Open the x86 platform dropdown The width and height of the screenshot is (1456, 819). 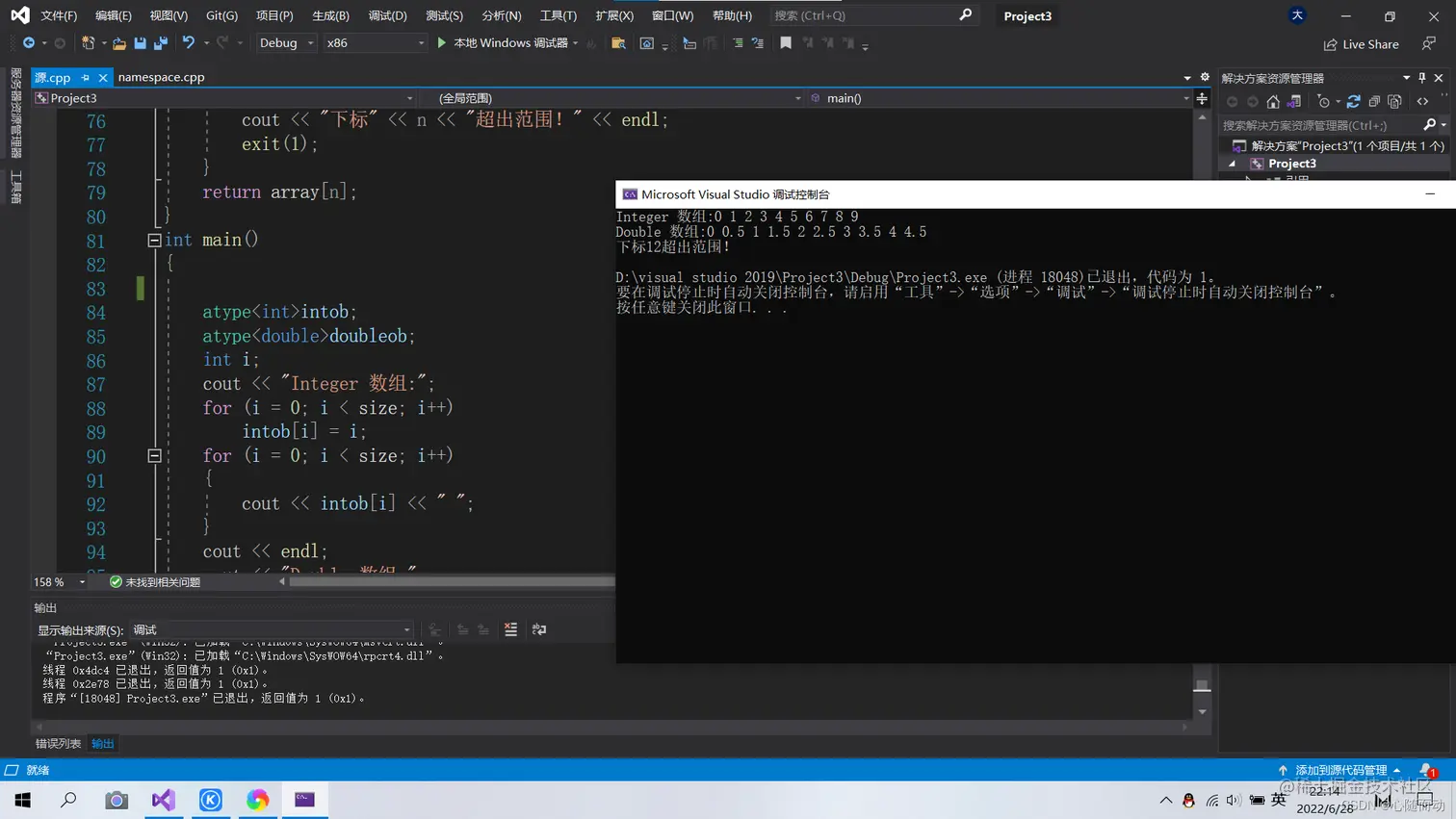[x=375, y=43]
